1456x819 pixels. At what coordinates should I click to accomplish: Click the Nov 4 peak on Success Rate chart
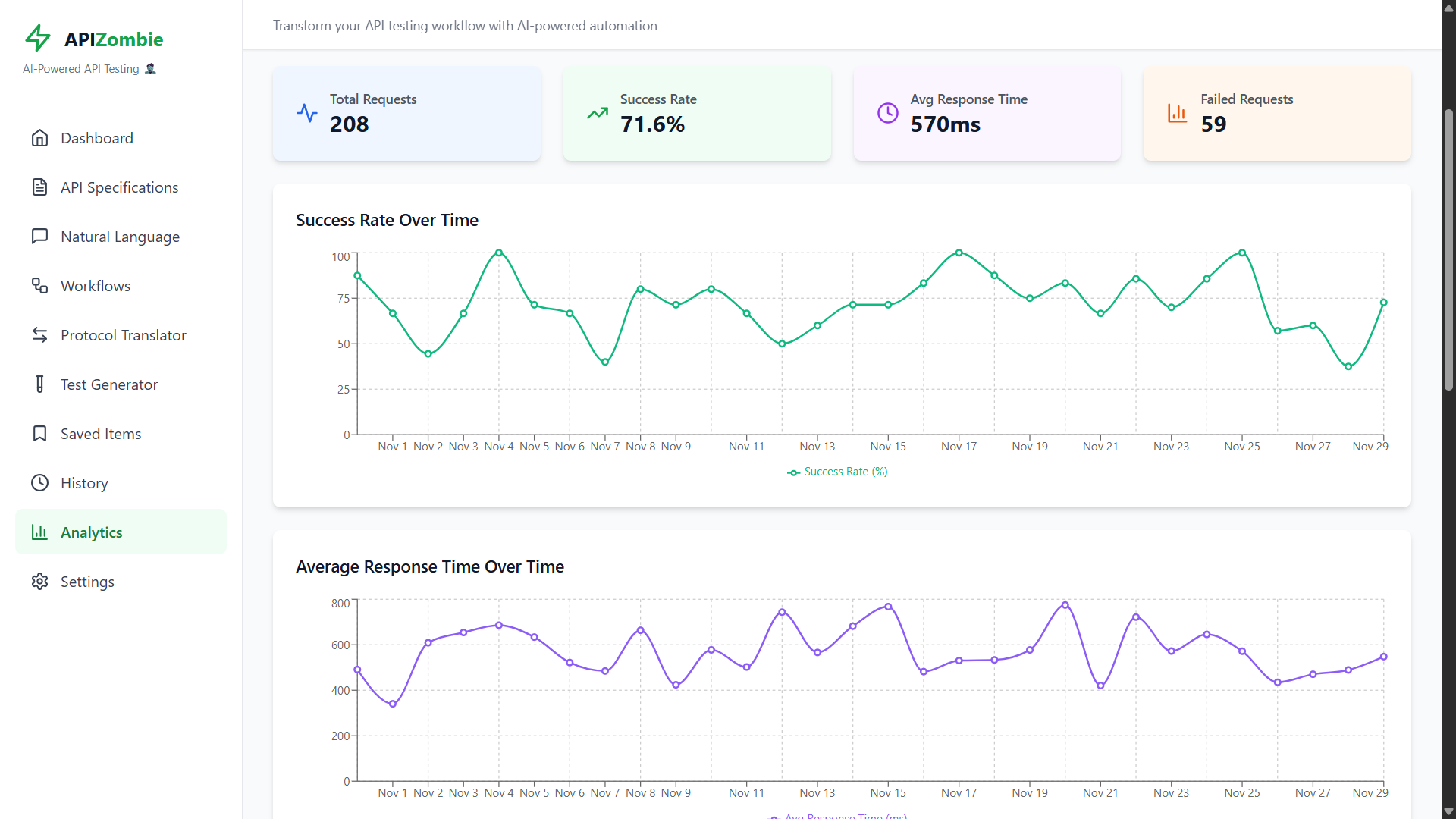click(499, 253)
